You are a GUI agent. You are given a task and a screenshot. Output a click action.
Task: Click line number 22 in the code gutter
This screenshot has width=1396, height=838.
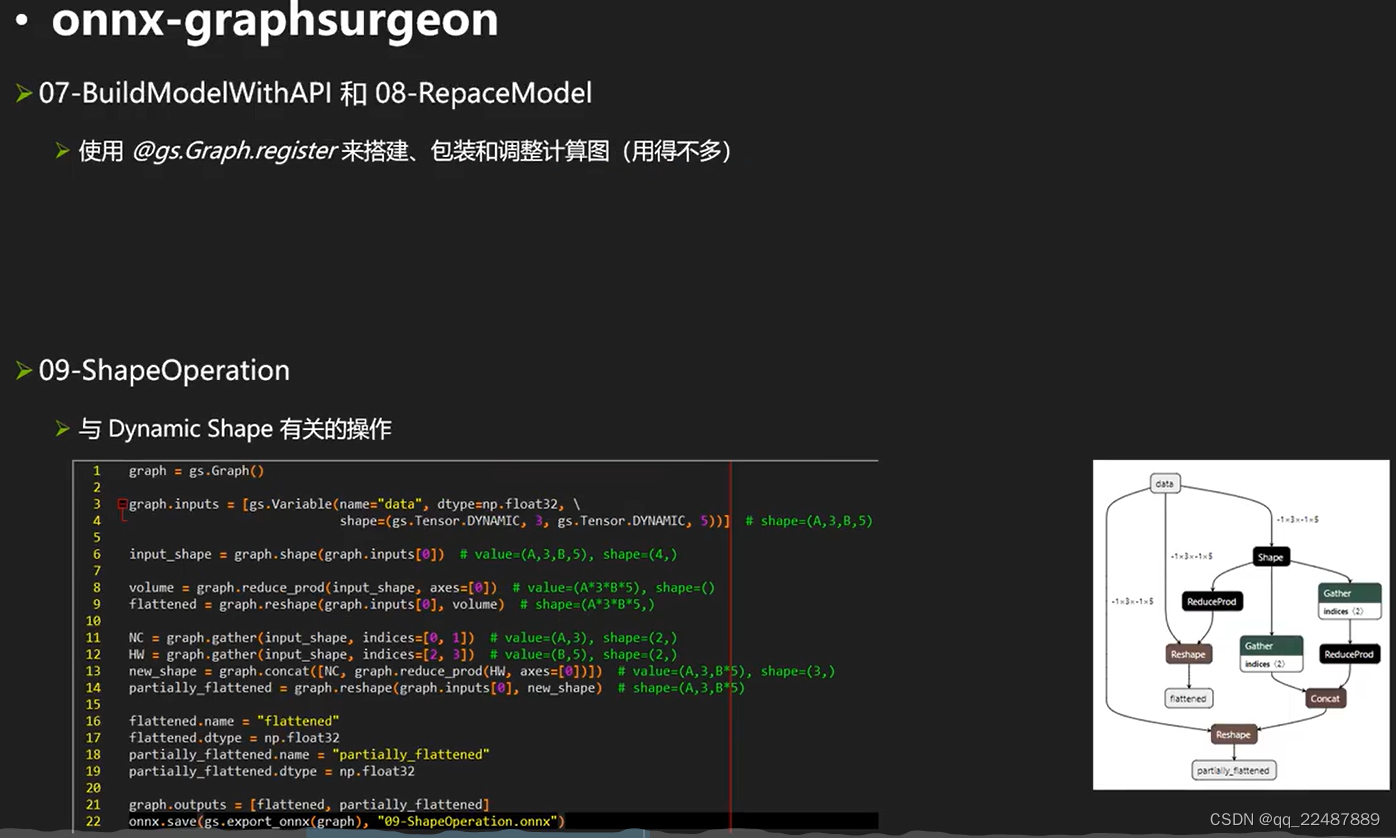pos(93,821)
